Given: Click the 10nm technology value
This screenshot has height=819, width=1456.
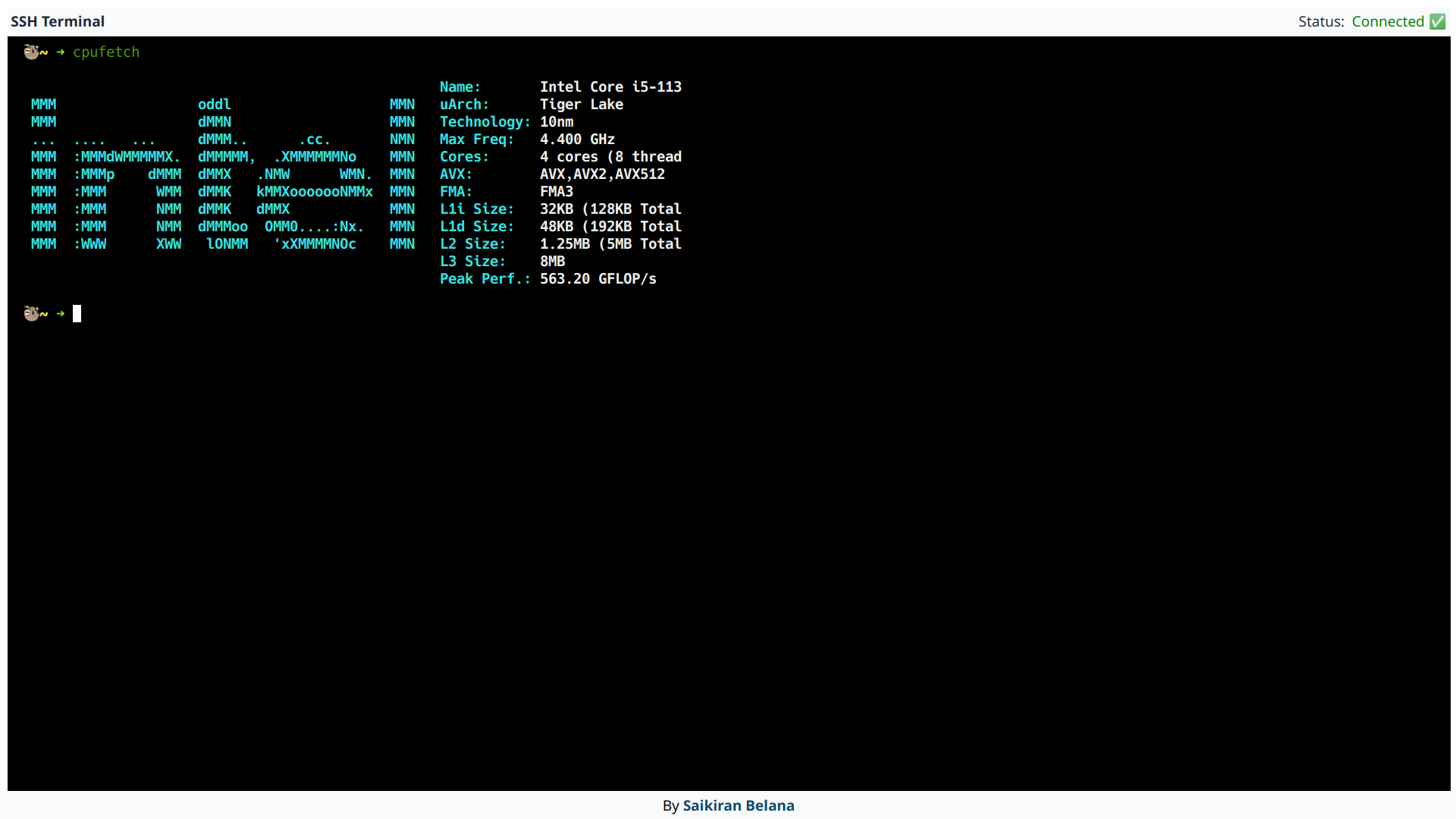Looking at the screenshot, I should (x=556, y=121).
